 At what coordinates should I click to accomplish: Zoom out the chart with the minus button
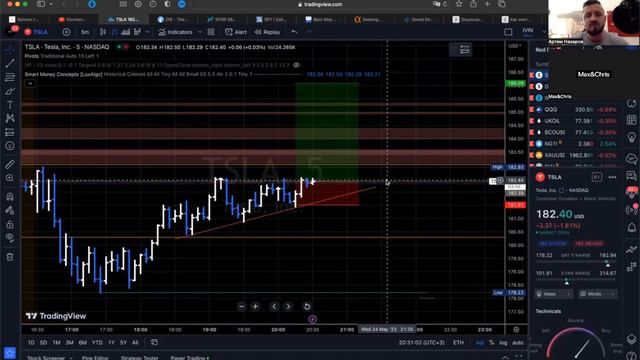[x=242, y=307]
